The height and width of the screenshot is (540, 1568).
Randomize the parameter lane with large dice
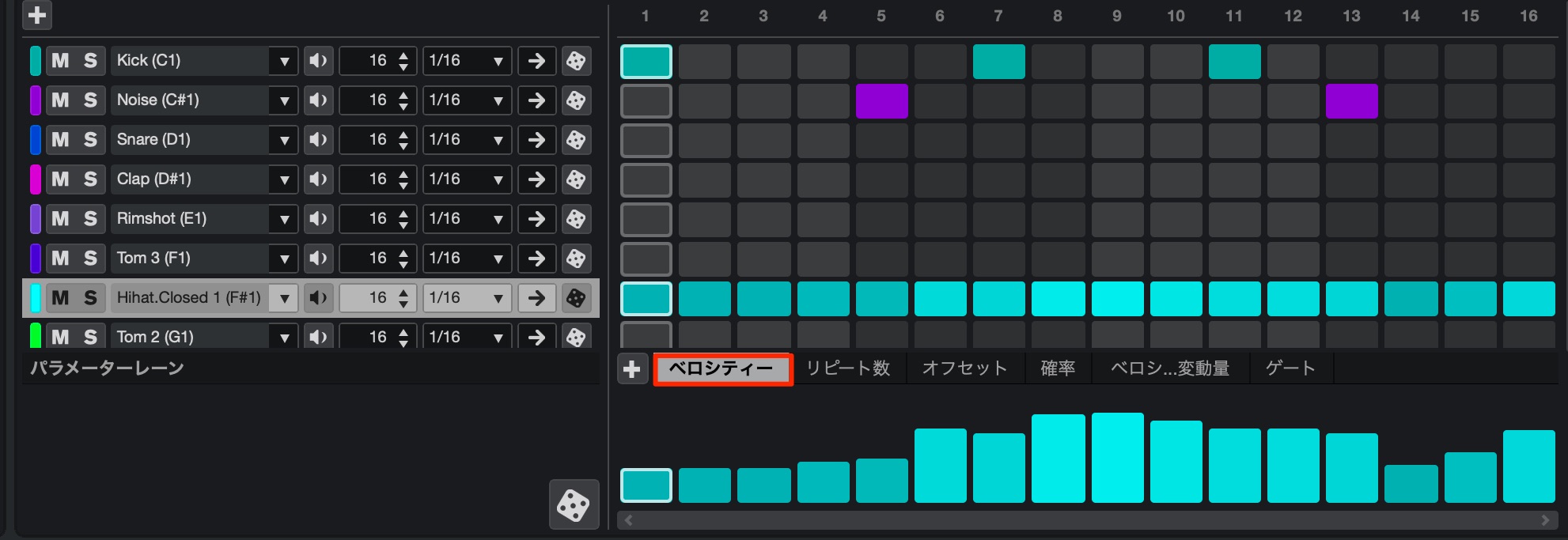(x=574, y=504)
